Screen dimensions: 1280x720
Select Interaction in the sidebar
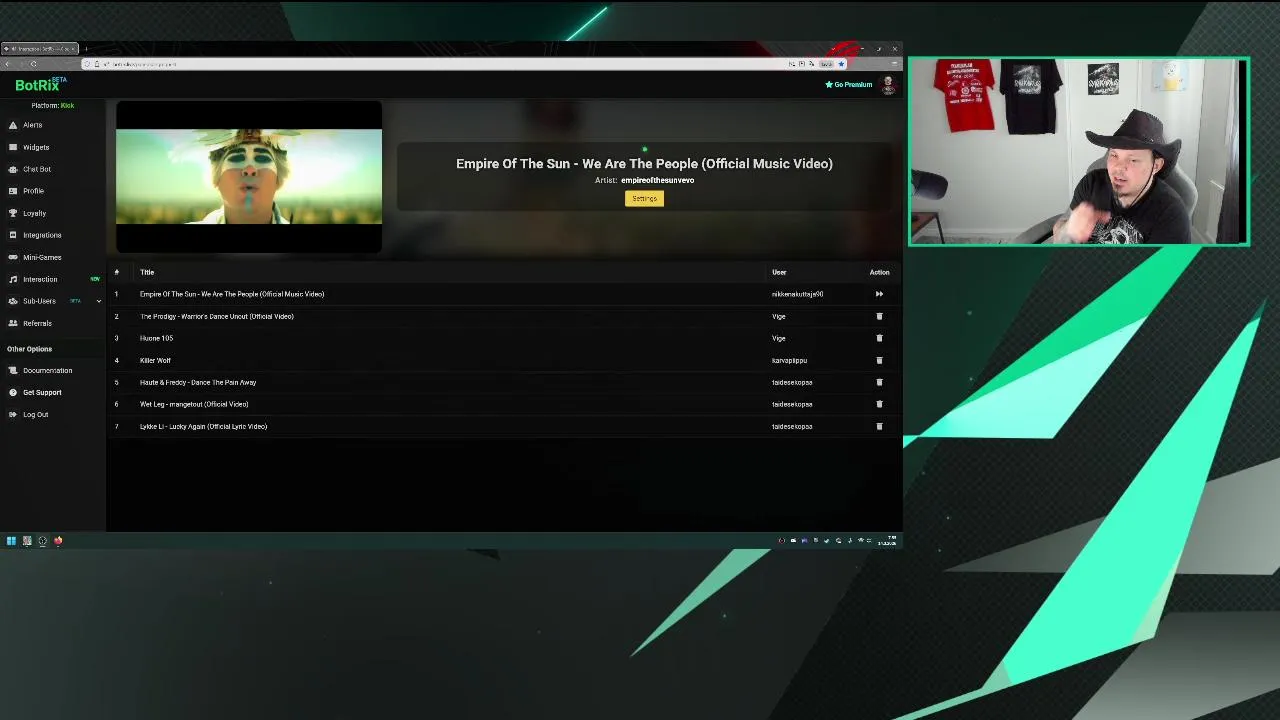(x=40, y=279)
